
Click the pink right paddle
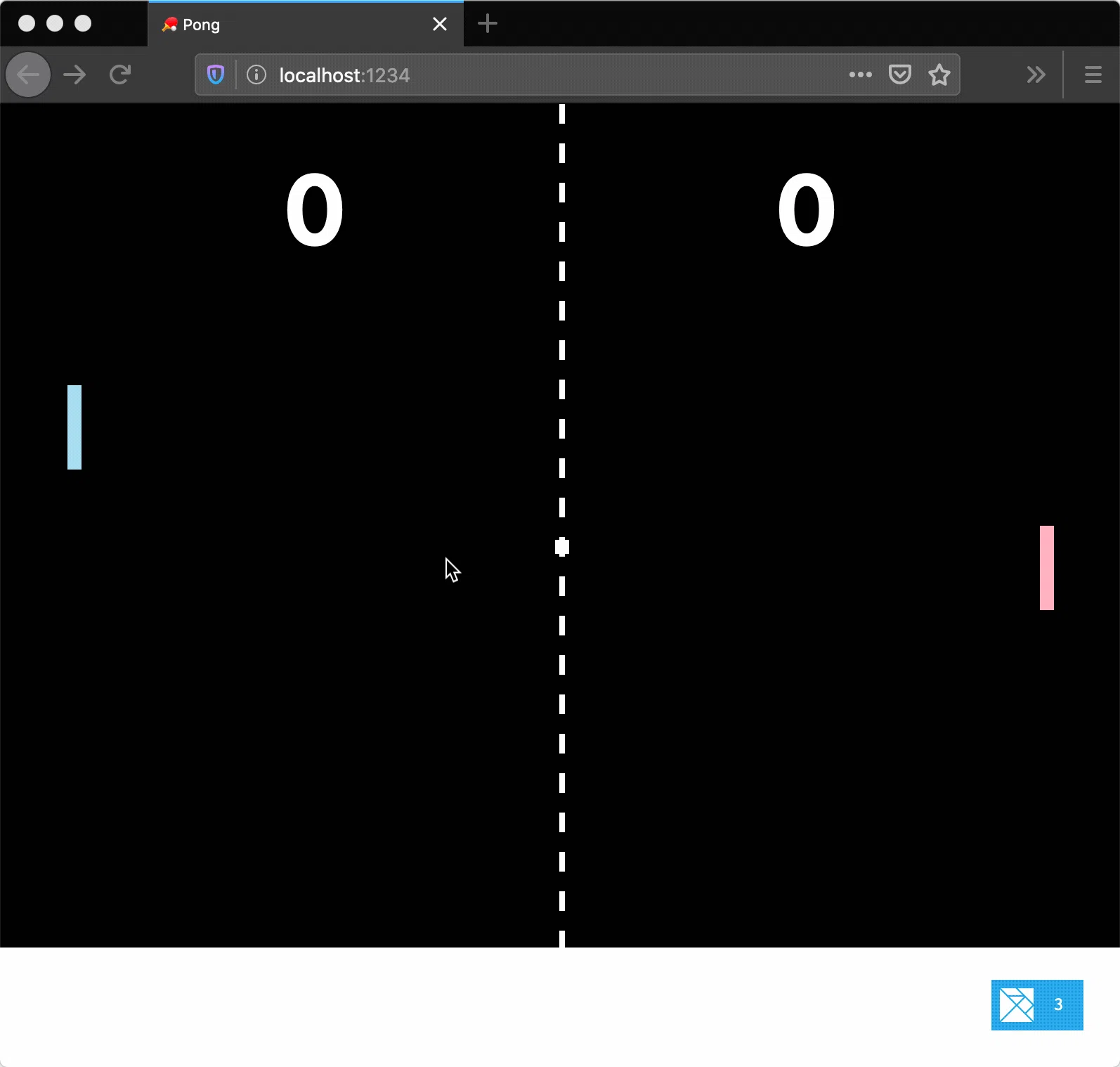pos(1046,568)
